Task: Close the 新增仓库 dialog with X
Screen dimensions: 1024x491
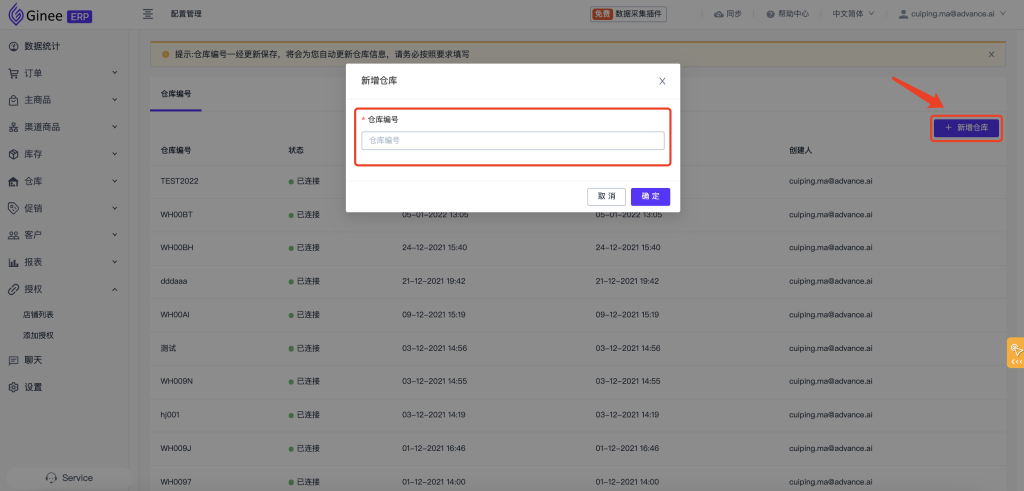Action: pos(662,82)
